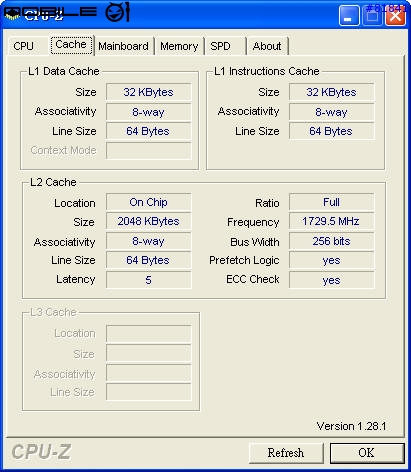This screenshot has height=472, width=411.
Task: Open the Mainboard tab
Action: pos(123,46)
